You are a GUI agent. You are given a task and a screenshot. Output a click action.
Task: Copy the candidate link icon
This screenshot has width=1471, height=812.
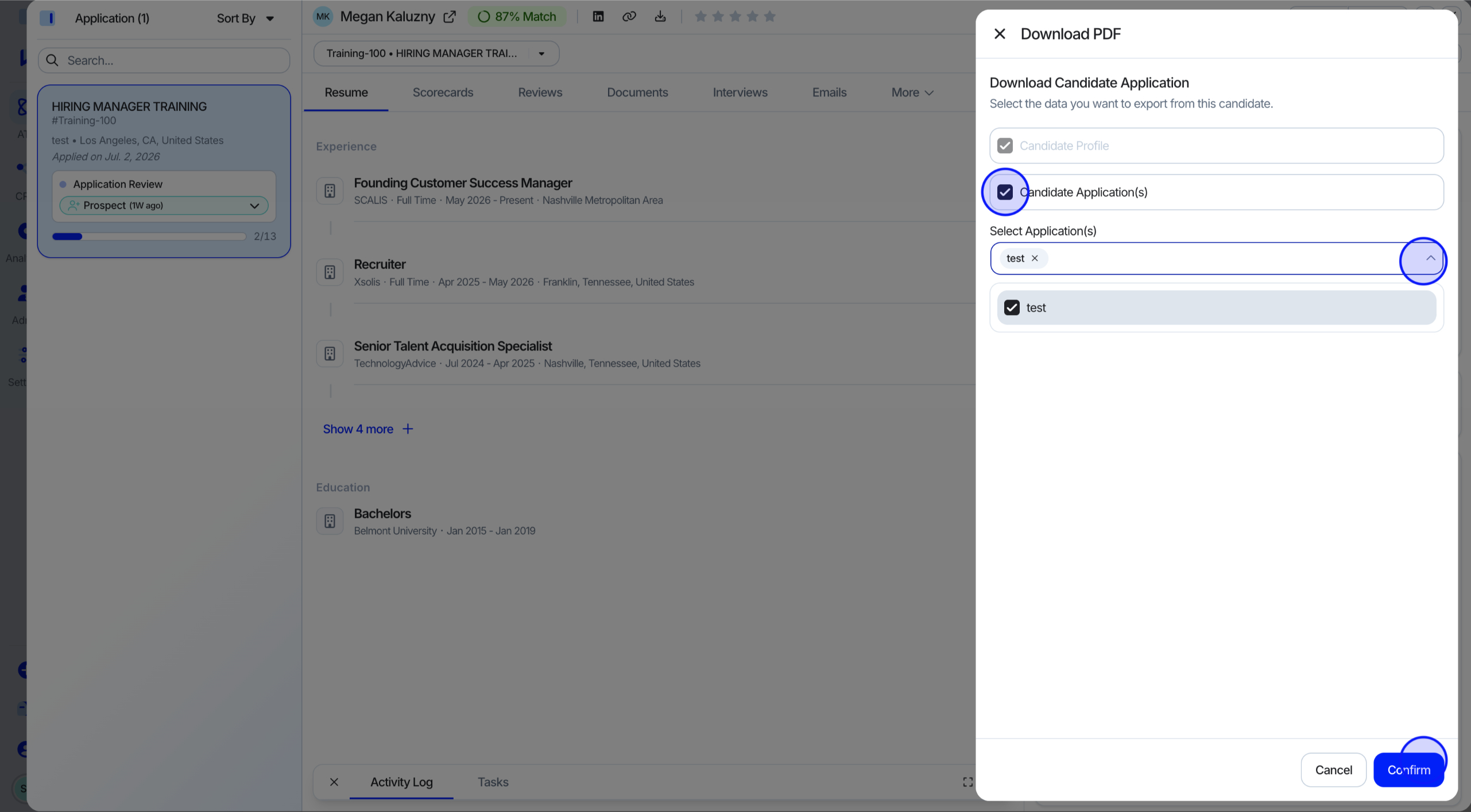[x=629, y=17]
